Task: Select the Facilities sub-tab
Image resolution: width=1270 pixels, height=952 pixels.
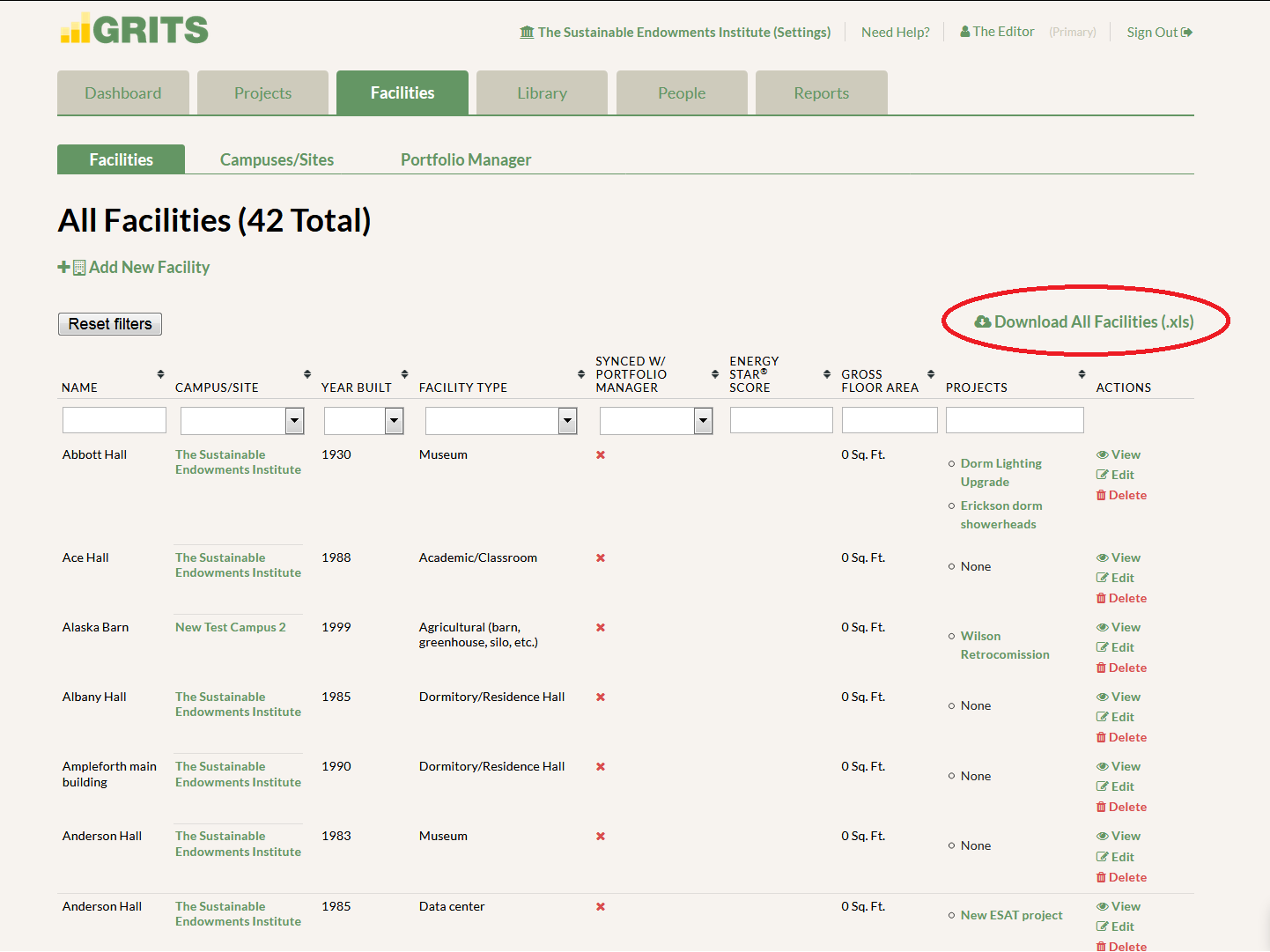Action: 121,159
